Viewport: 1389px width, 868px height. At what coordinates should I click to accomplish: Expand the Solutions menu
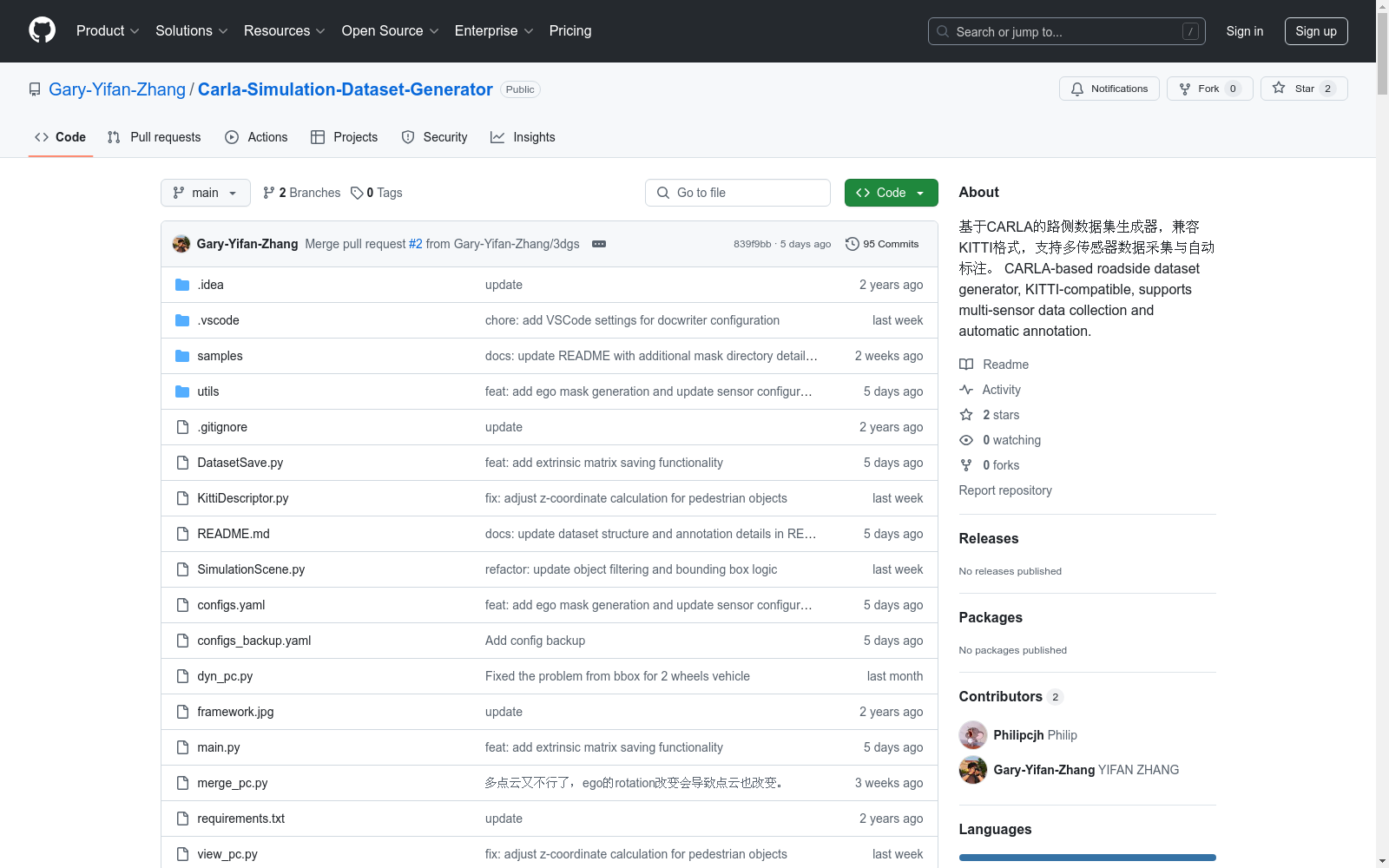pos(192,30)
